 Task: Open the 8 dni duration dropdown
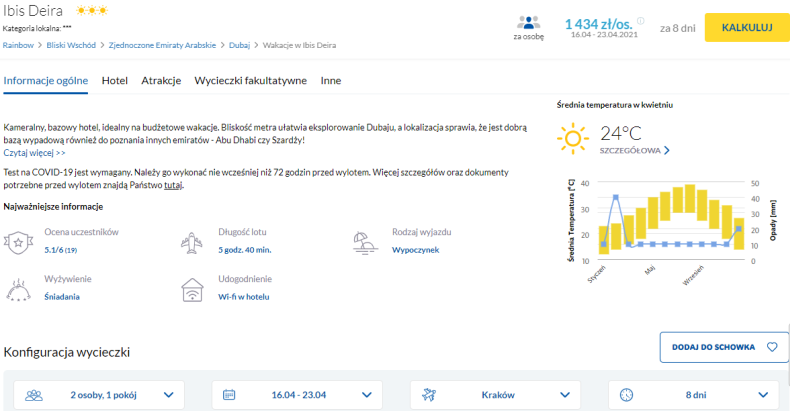694,395
